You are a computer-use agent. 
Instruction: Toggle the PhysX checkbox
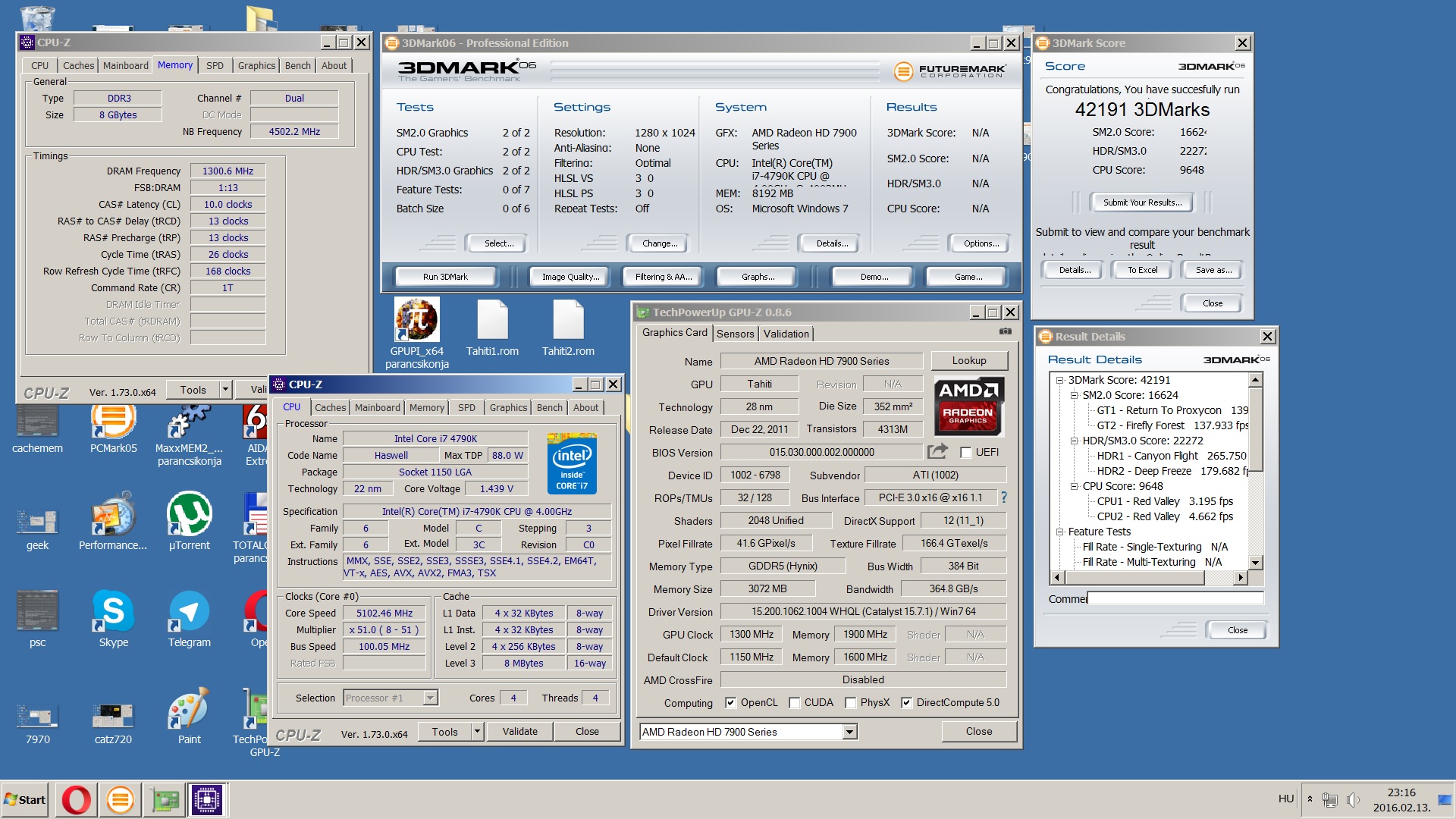(850, 702)
